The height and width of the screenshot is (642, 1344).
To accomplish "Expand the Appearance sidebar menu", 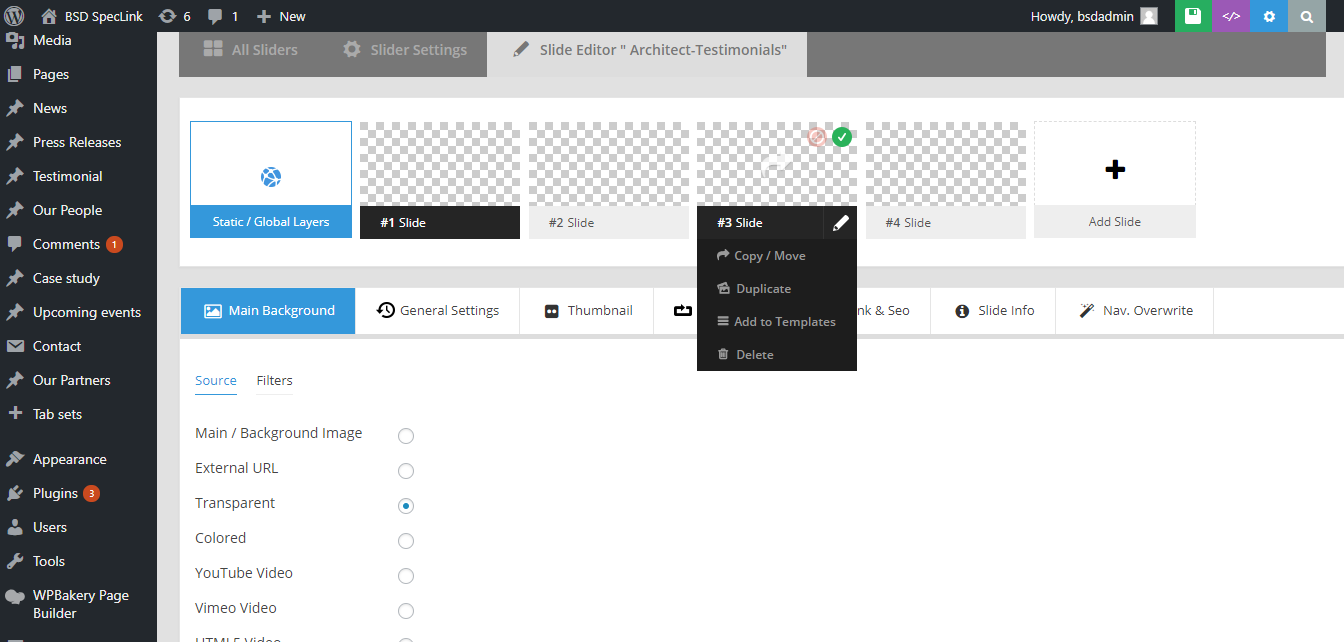I will (x=69, y=459).
